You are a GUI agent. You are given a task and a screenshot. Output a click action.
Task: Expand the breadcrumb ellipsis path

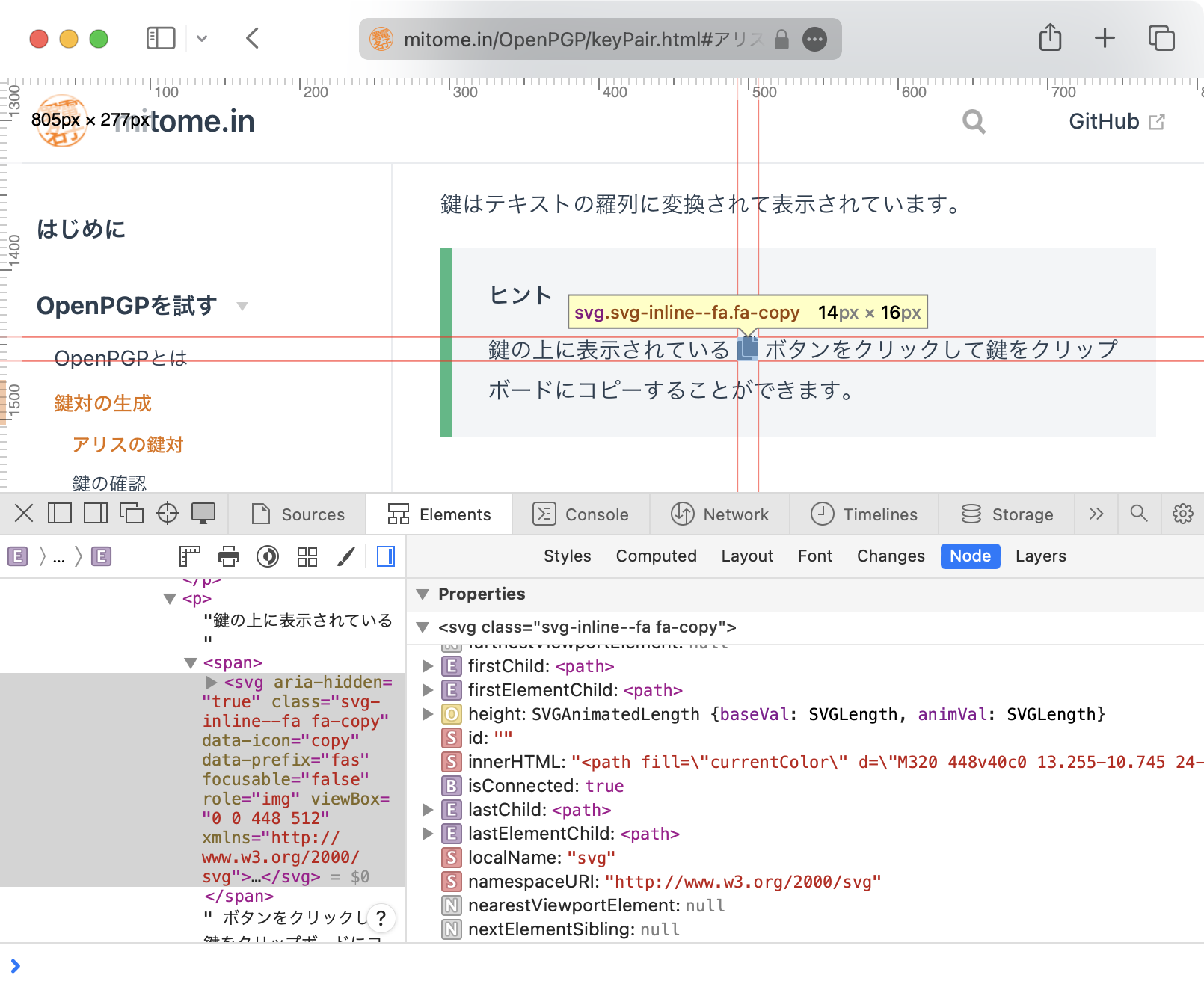tap(59, 557)
